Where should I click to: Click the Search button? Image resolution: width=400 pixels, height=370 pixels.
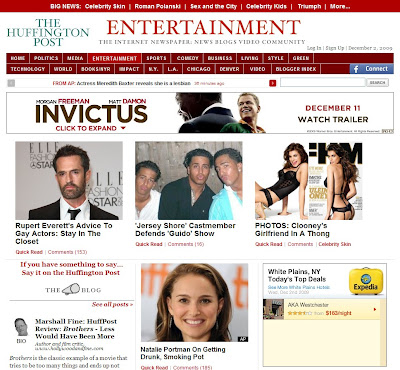tap(378, 83)
